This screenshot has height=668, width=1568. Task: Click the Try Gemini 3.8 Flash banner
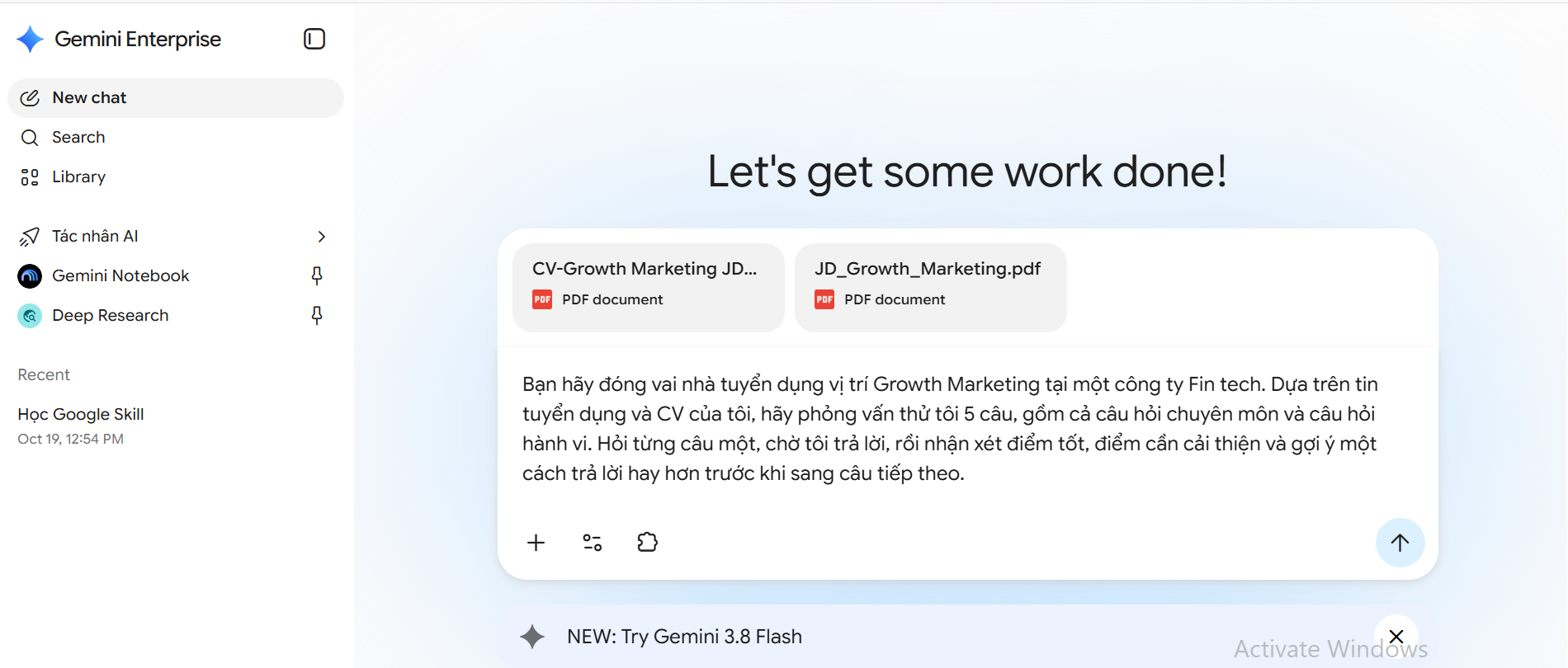pyautogui.click(x=684, y=637)
